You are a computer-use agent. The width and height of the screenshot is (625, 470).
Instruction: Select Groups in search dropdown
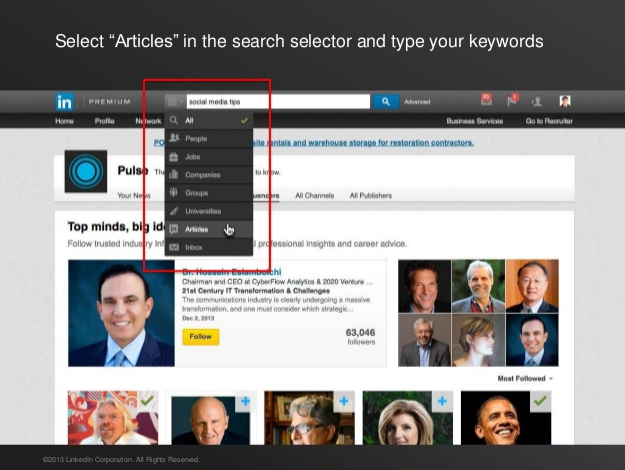209,193
